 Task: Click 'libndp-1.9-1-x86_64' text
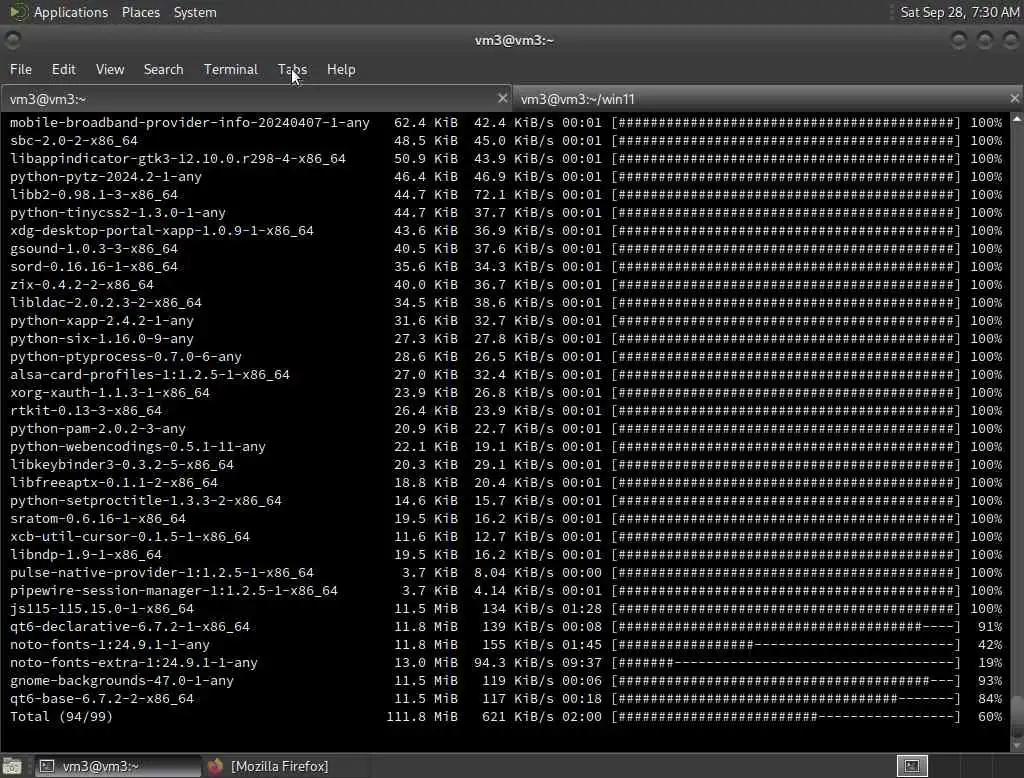pyautogui.click(x=86, y=555)
